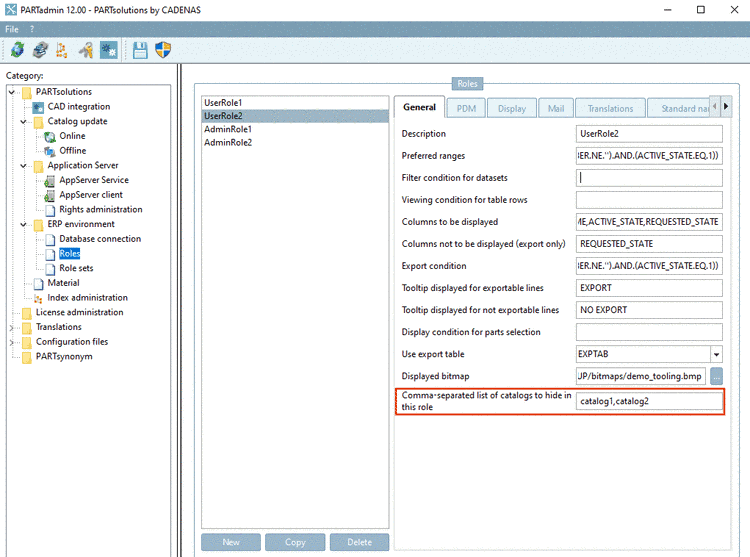Collapse the PARTsolutions root node
The height and width of the screenshot is (557, 750).
tap(11, 92)
